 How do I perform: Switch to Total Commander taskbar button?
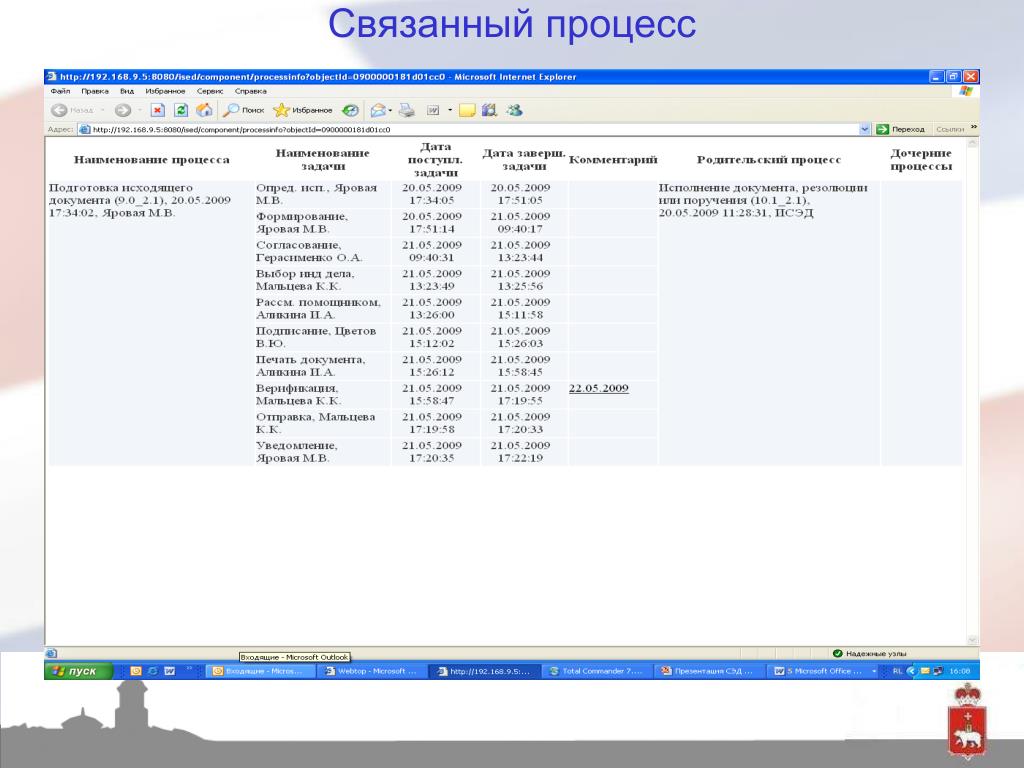[596, 671]
